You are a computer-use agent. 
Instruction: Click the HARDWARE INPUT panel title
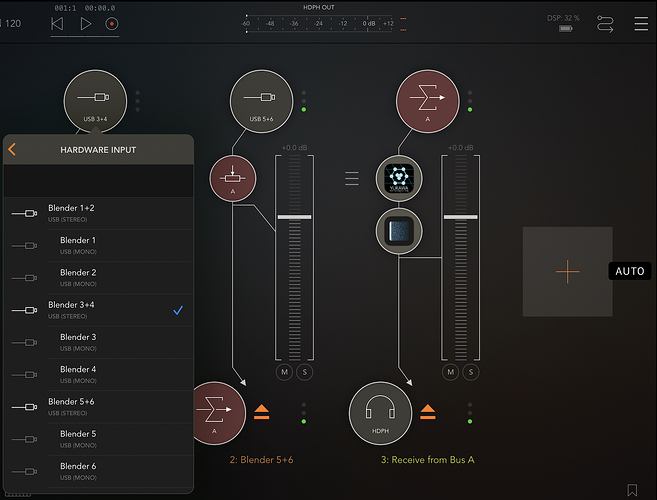[x=98, y=150]
